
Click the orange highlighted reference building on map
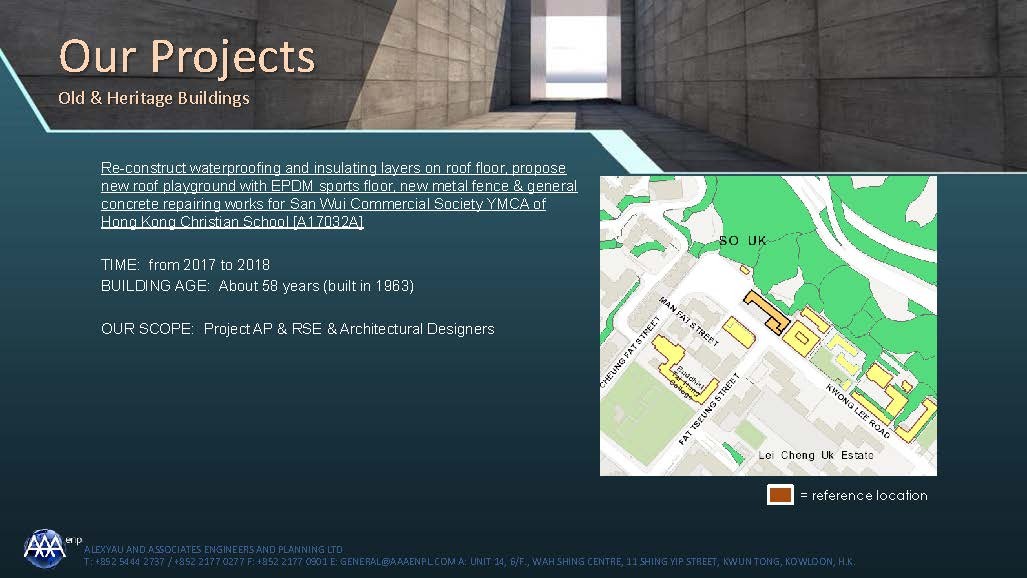pos(764,310)
